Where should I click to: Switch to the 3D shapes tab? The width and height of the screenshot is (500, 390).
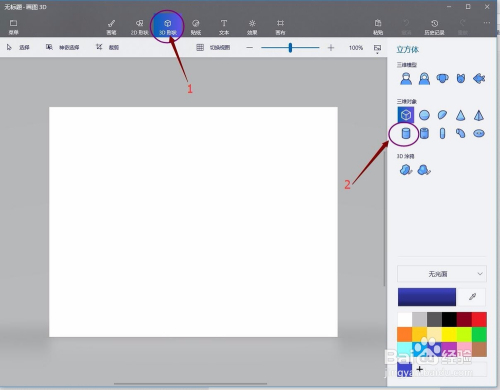pyautogui.click(x=168, y=27)
